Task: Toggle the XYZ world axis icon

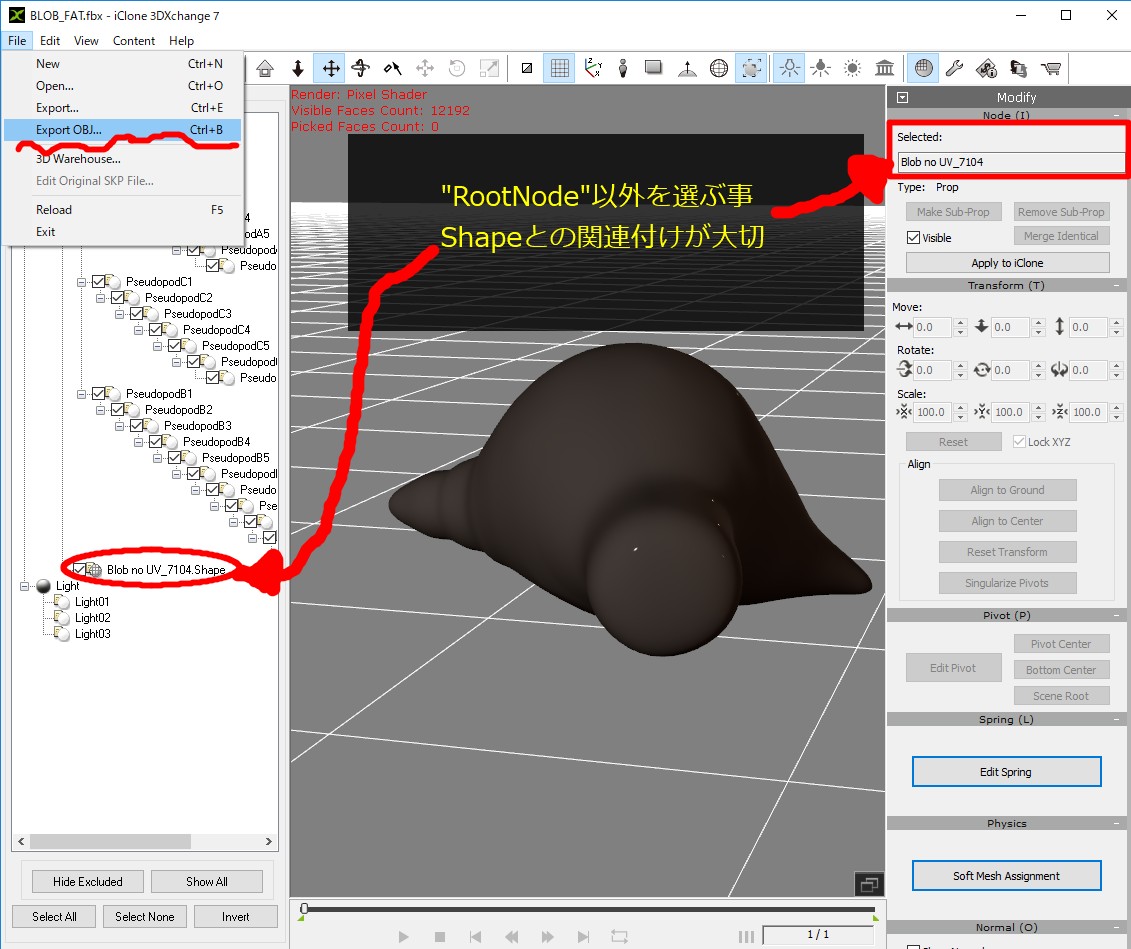Action: coord(592,69)
